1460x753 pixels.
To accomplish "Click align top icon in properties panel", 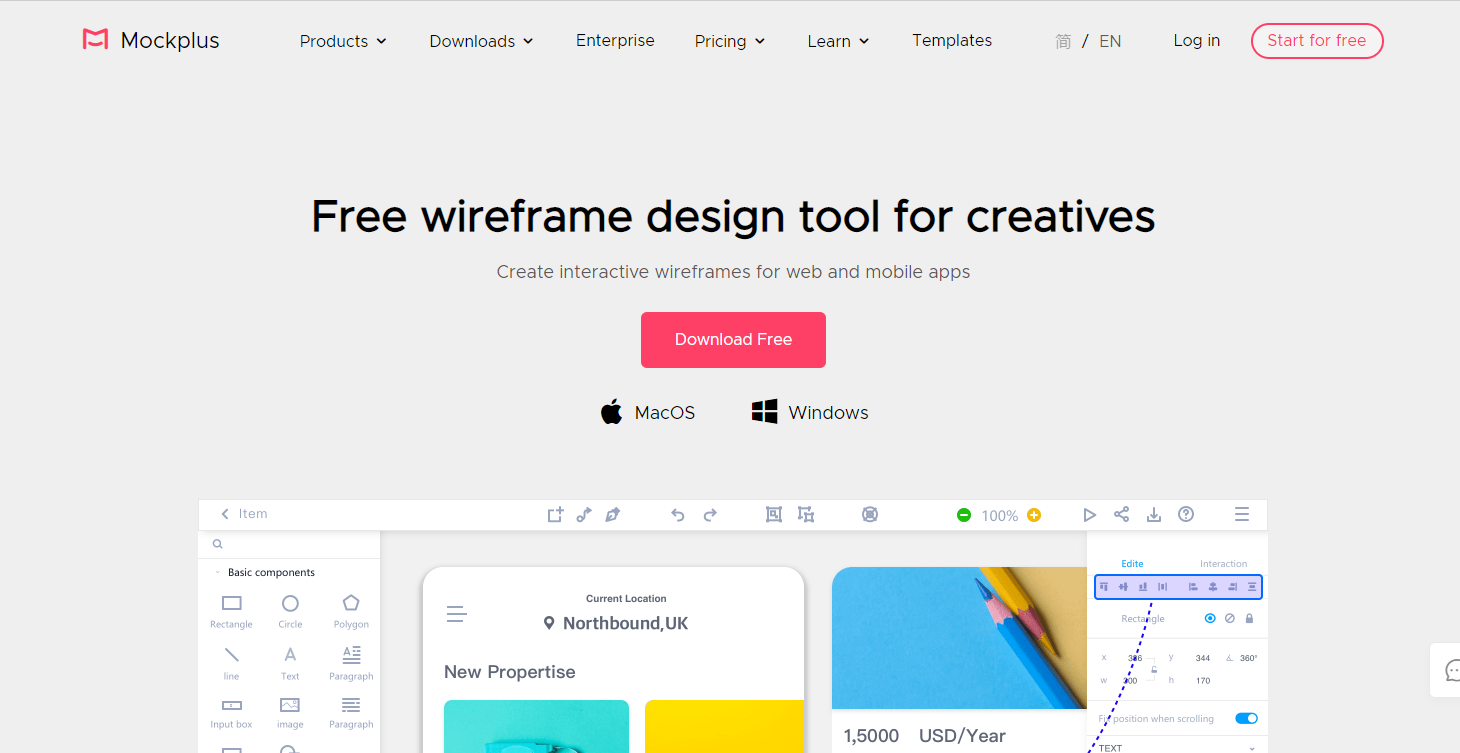I will (x=1104, y=587).
